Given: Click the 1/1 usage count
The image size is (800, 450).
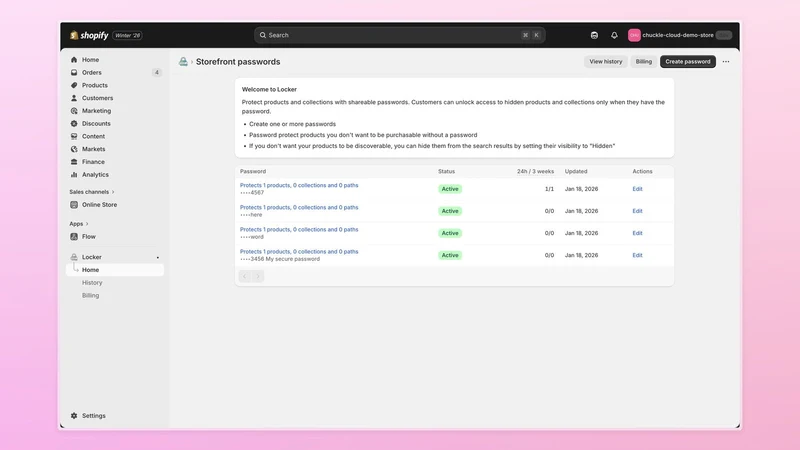Looking at the screenshot, I should click(549, 189).
